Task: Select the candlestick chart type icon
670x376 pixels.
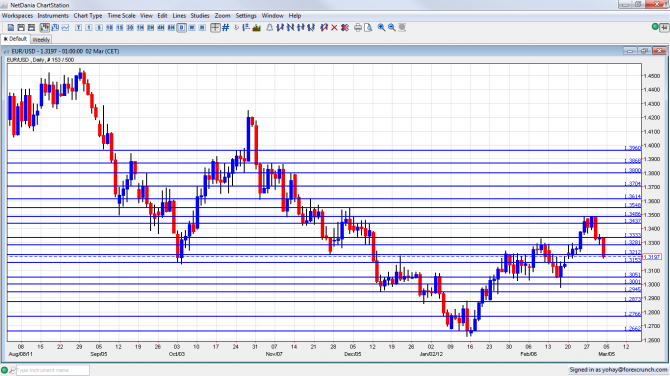Action: coord(44,28)
